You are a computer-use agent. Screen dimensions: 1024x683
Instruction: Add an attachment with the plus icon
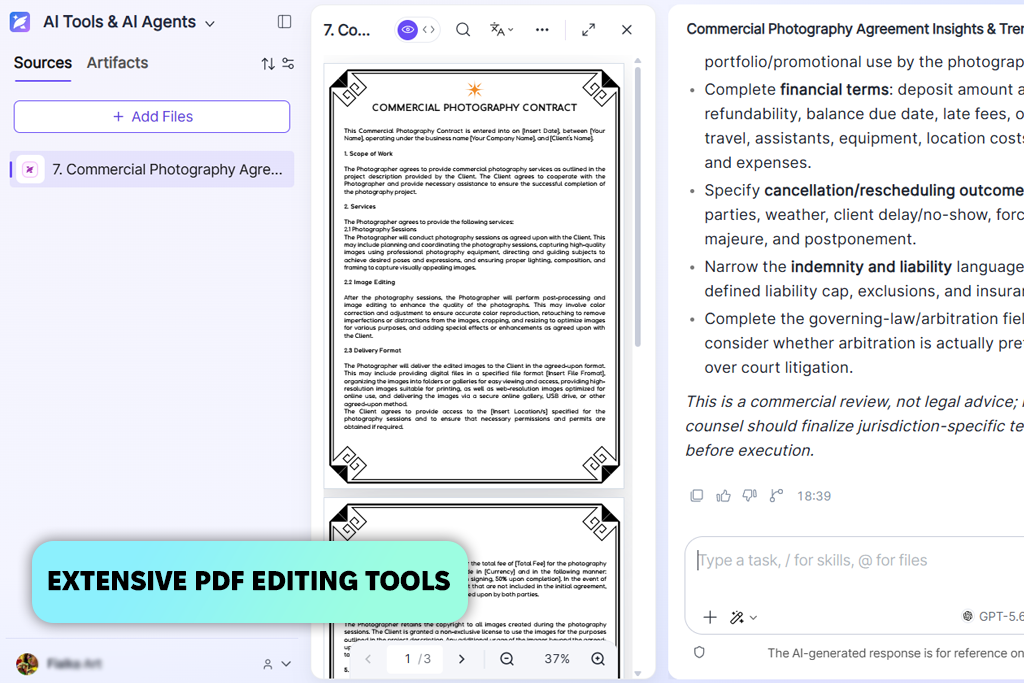point(710,617)
